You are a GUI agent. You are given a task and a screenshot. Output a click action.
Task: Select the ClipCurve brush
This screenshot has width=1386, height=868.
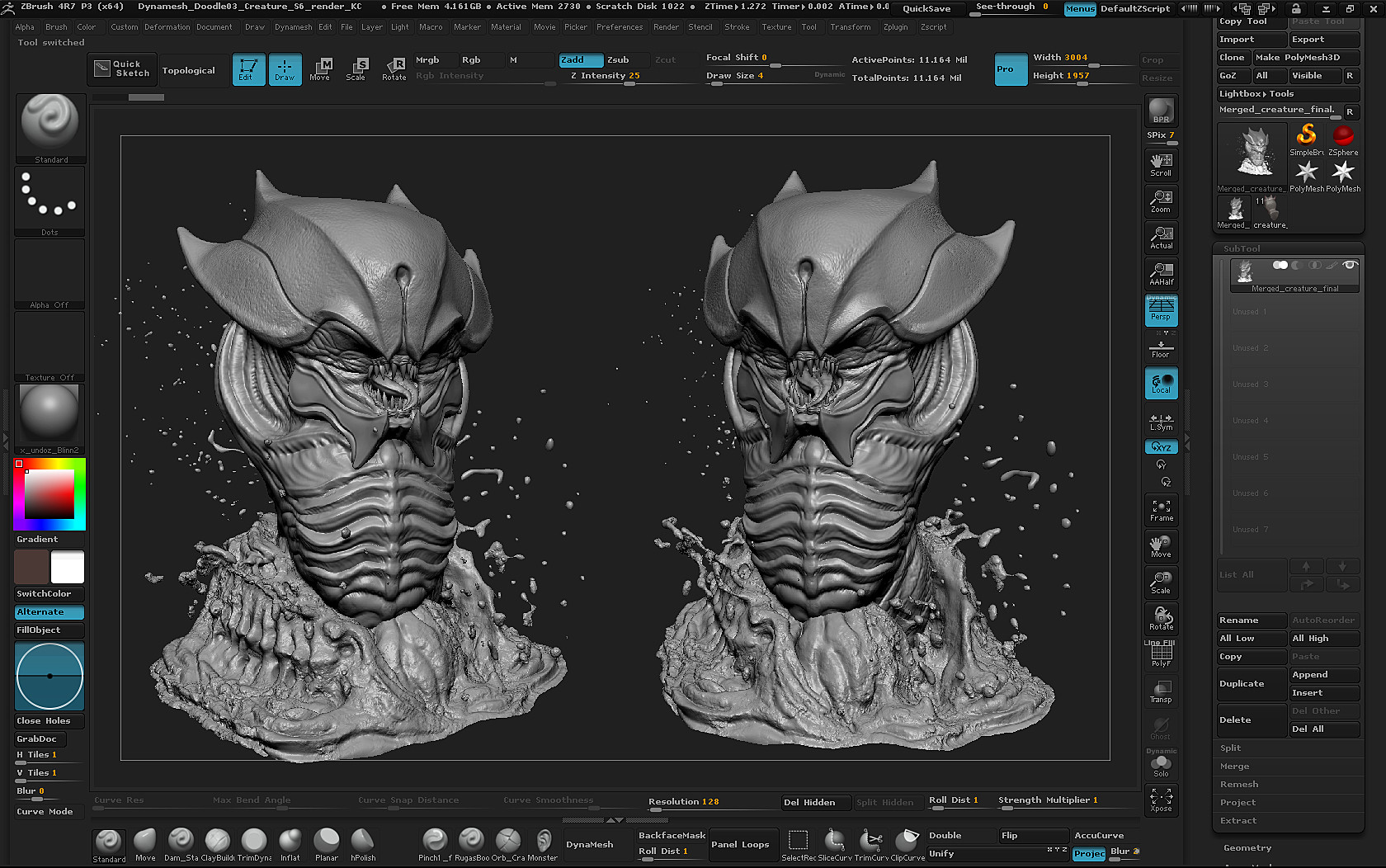tap(907, 846)
